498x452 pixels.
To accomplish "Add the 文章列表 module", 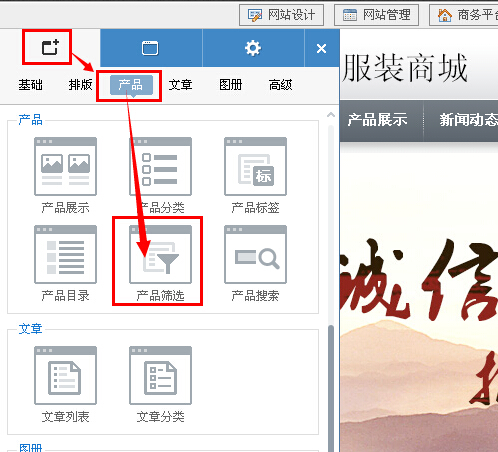I will point(65,385).
